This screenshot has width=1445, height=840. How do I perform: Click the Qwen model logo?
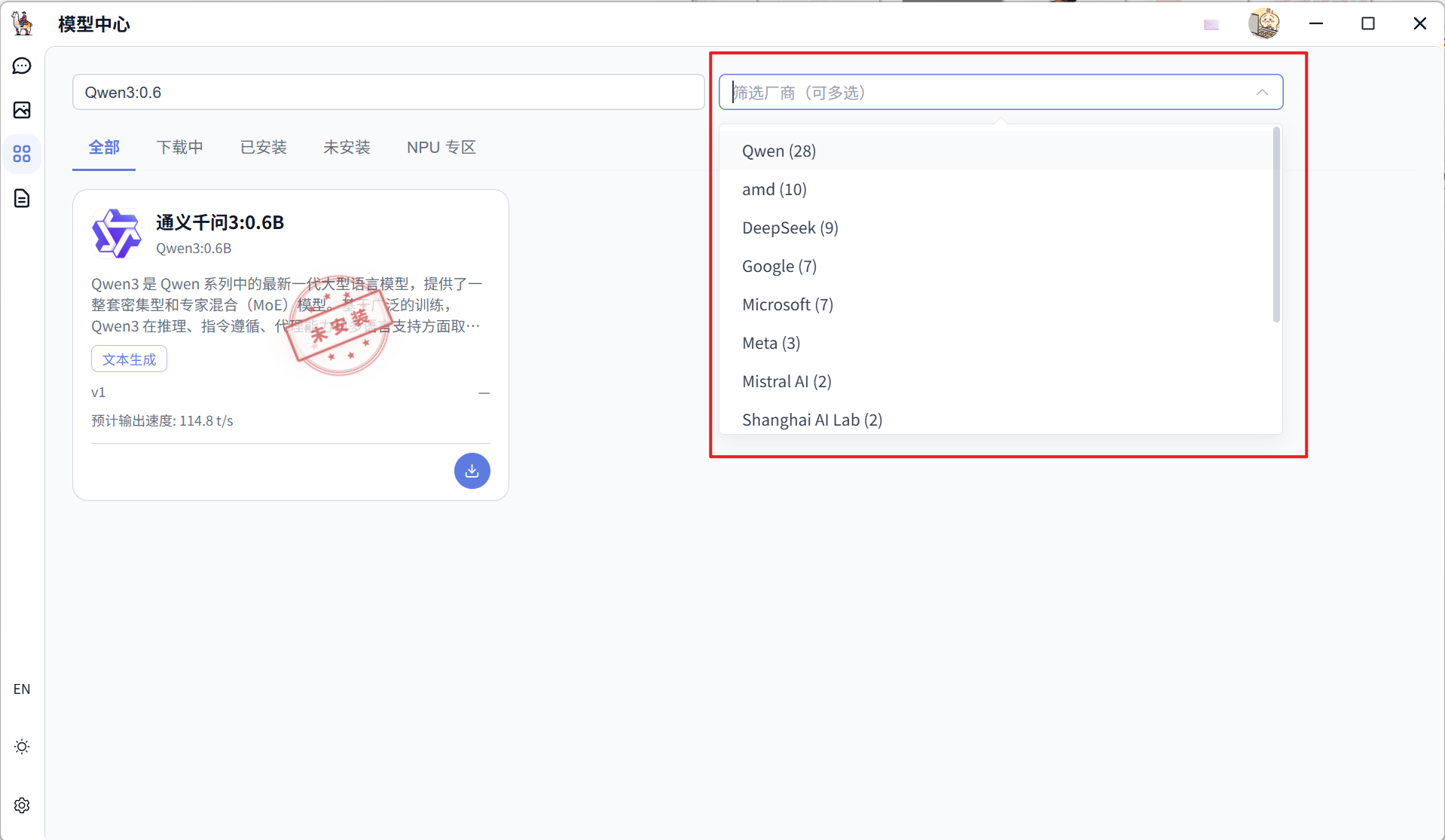[116, 234]
